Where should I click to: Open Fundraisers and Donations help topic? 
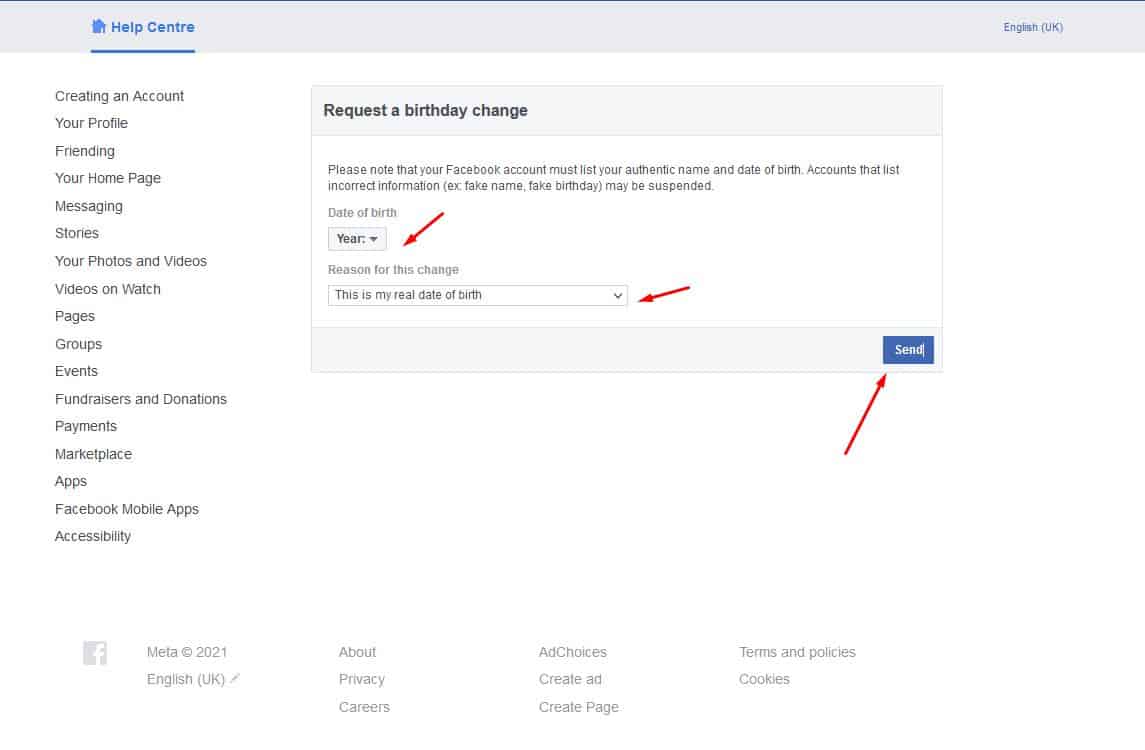click(x=140, y=399)
